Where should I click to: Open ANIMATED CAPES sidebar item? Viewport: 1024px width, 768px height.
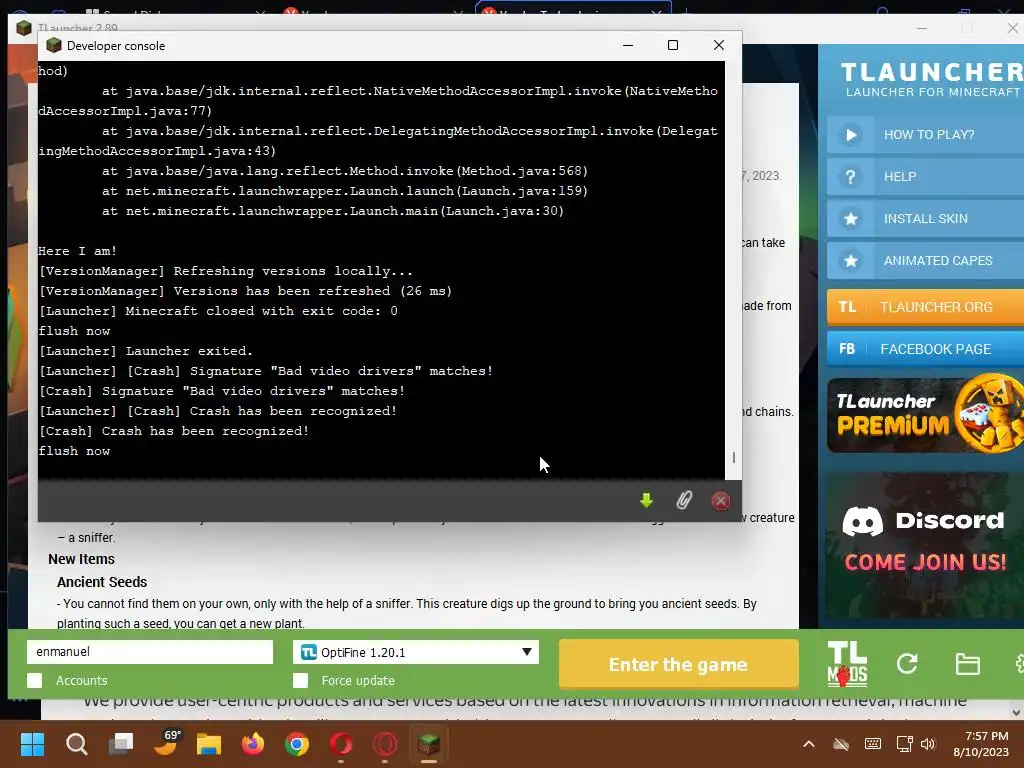(x=925, y=261)
